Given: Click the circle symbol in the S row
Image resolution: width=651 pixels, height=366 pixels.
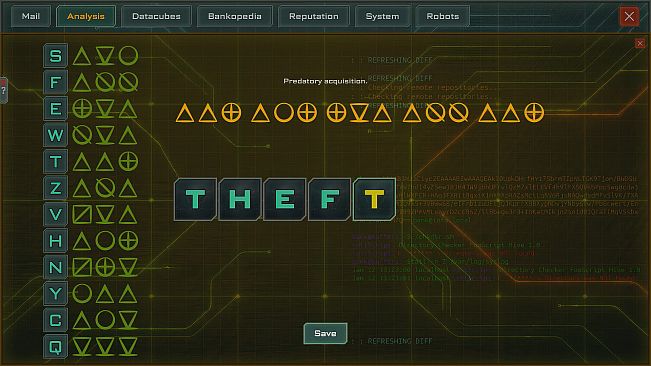Looking at the screenshot, I should tap(128, 56).
